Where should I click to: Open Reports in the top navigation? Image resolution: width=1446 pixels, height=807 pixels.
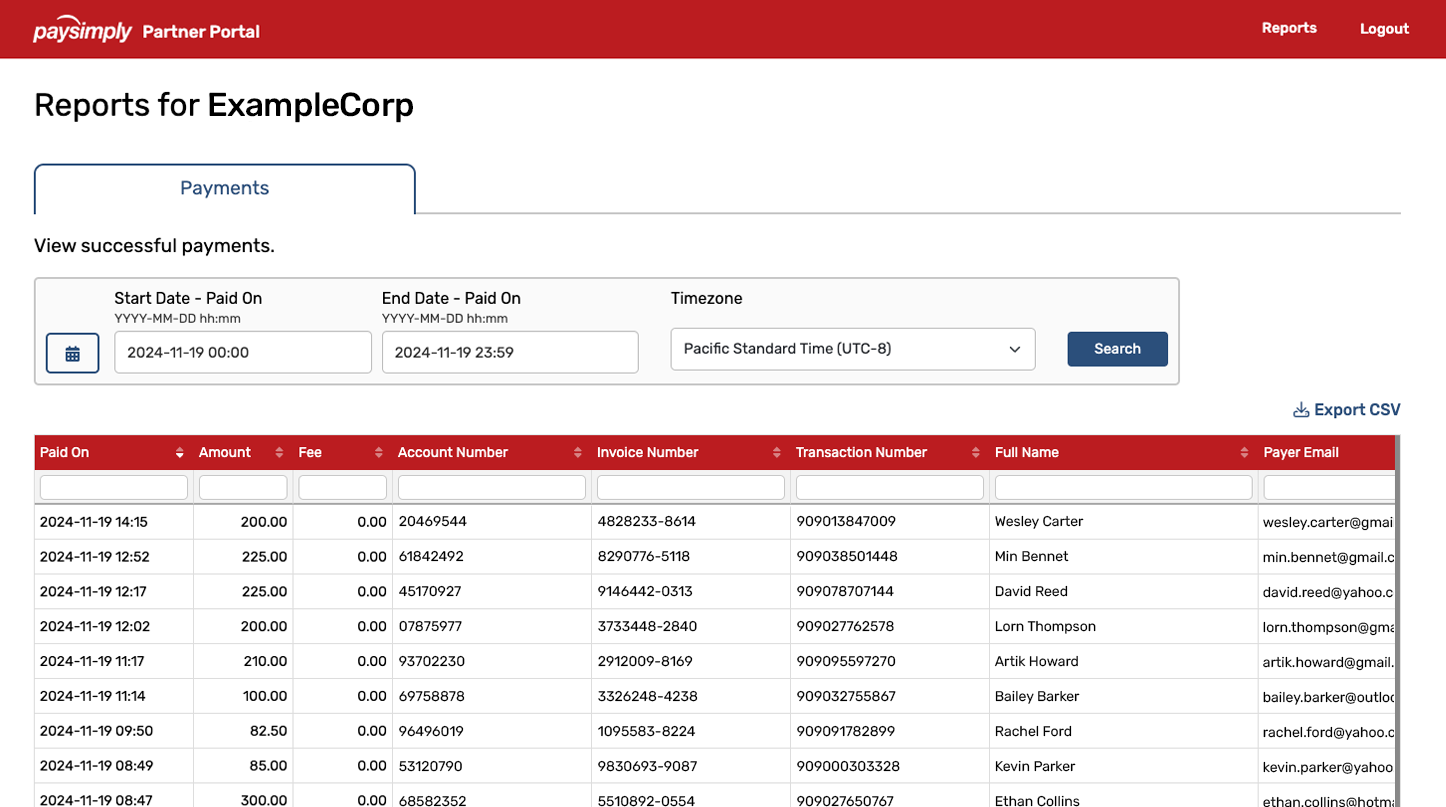tap(1289, 28)
